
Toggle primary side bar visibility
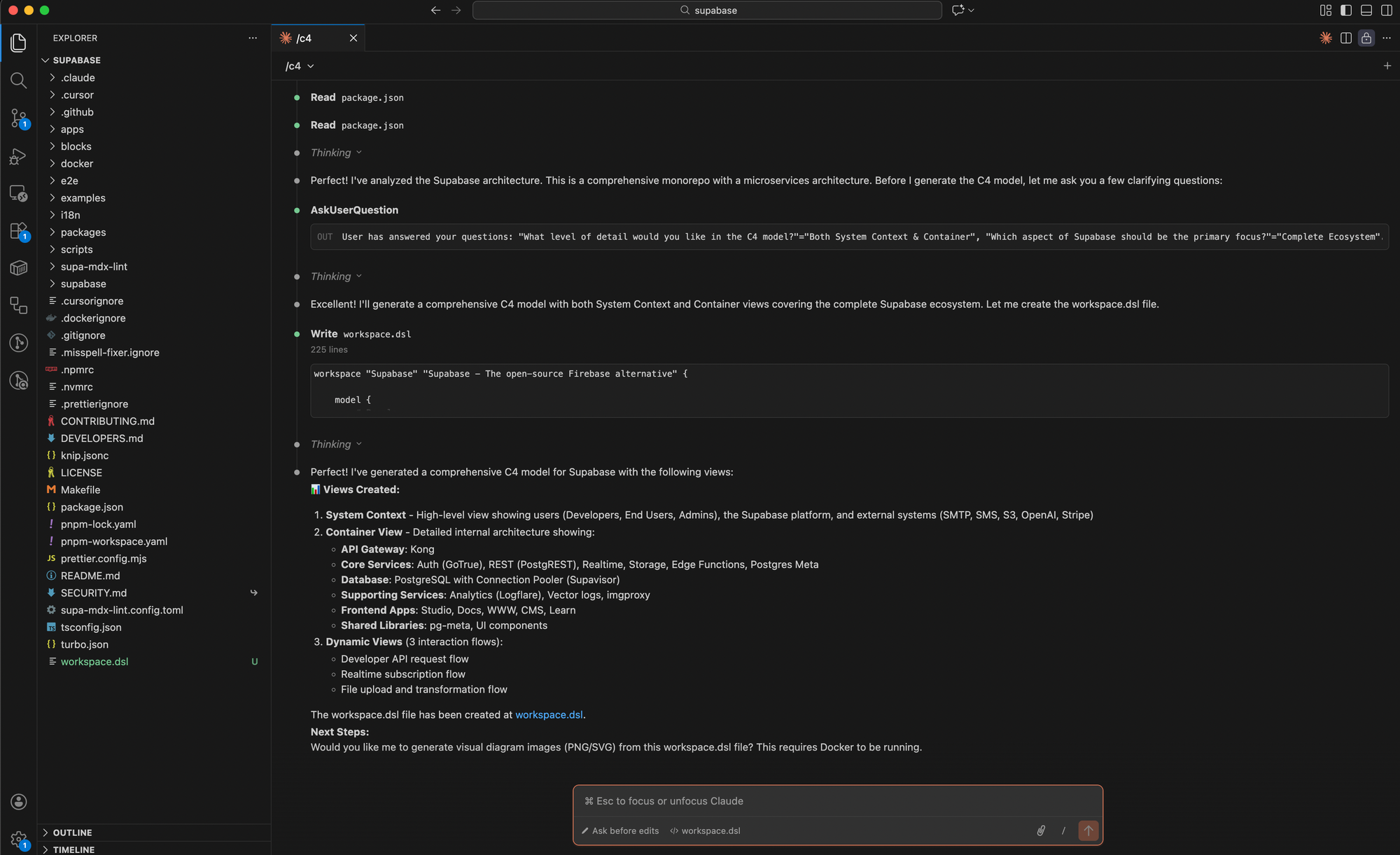click(x=1345, y=11)
